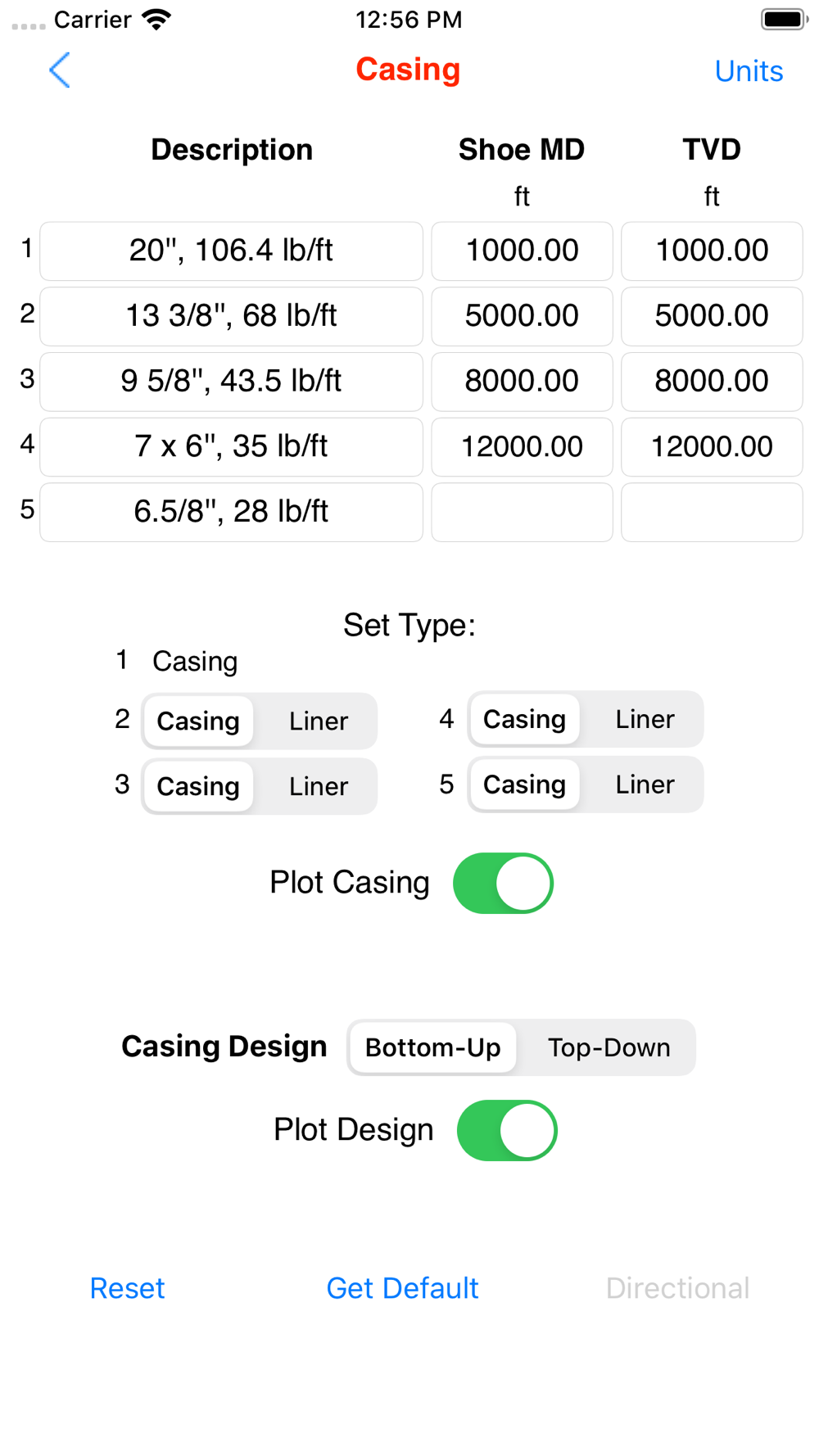The height and width of the screenshot is (1456, 819).
Task: Edit the 20", 106.4 lb/ft description field
Action: pos(232,251)
